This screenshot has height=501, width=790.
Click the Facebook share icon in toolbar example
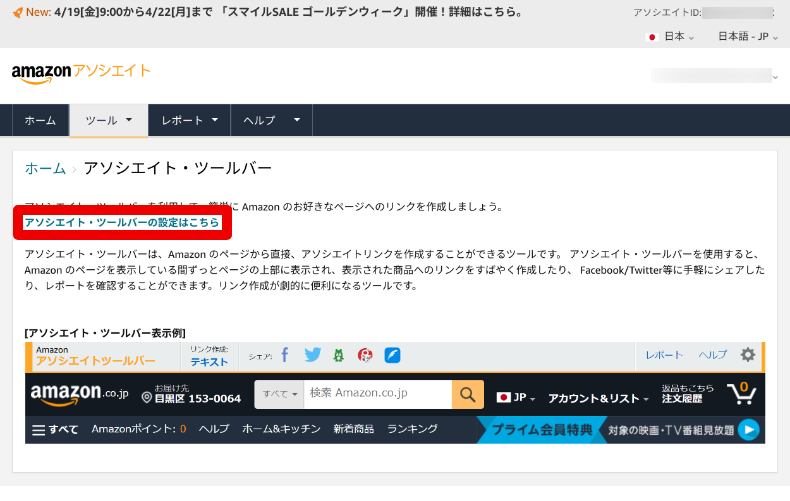pyautogui.click(x=285, y=355)
